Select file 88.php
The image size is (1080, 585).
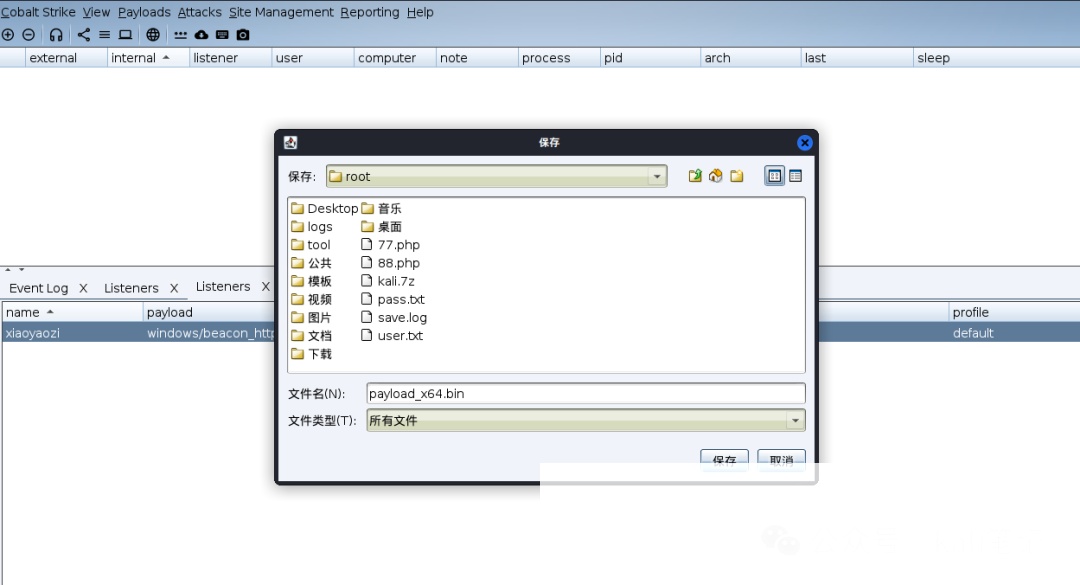[x=391, y=263]
